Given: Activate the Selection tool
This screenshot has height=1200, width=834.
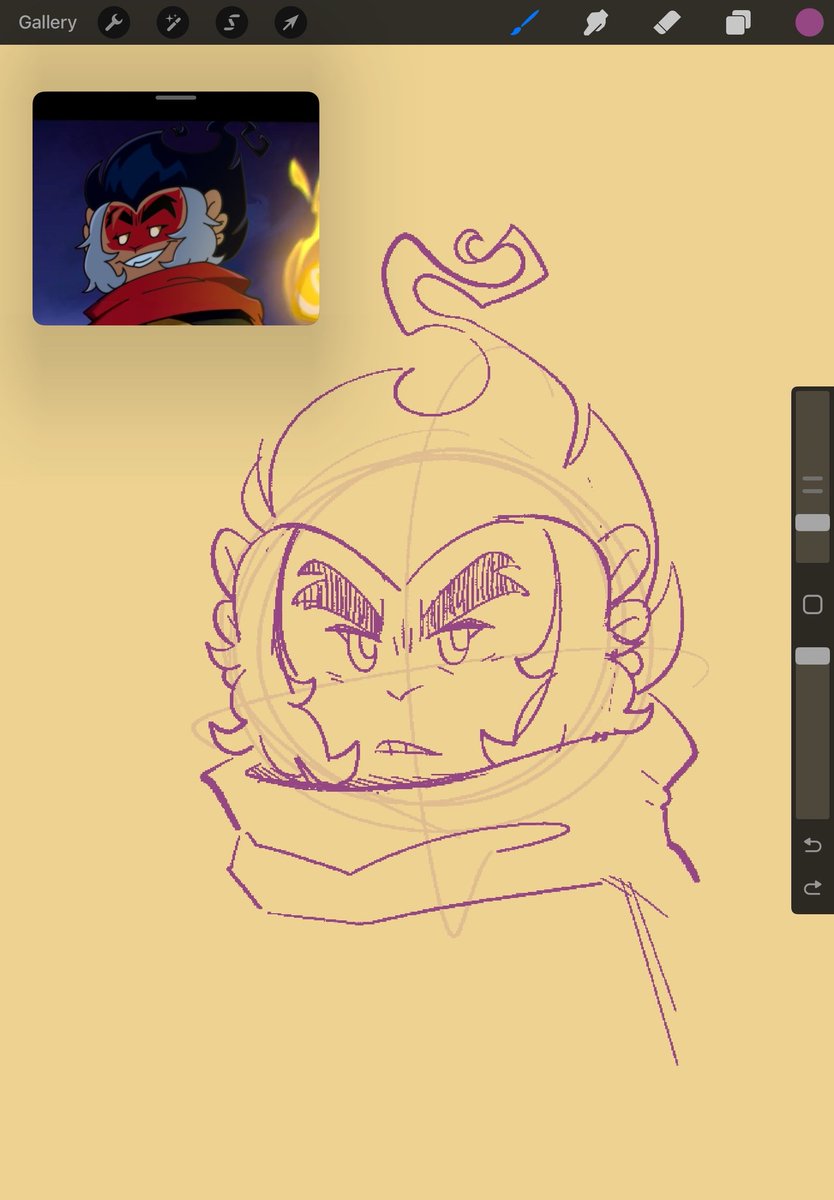Looking at the screenshot, I should 230,22.
